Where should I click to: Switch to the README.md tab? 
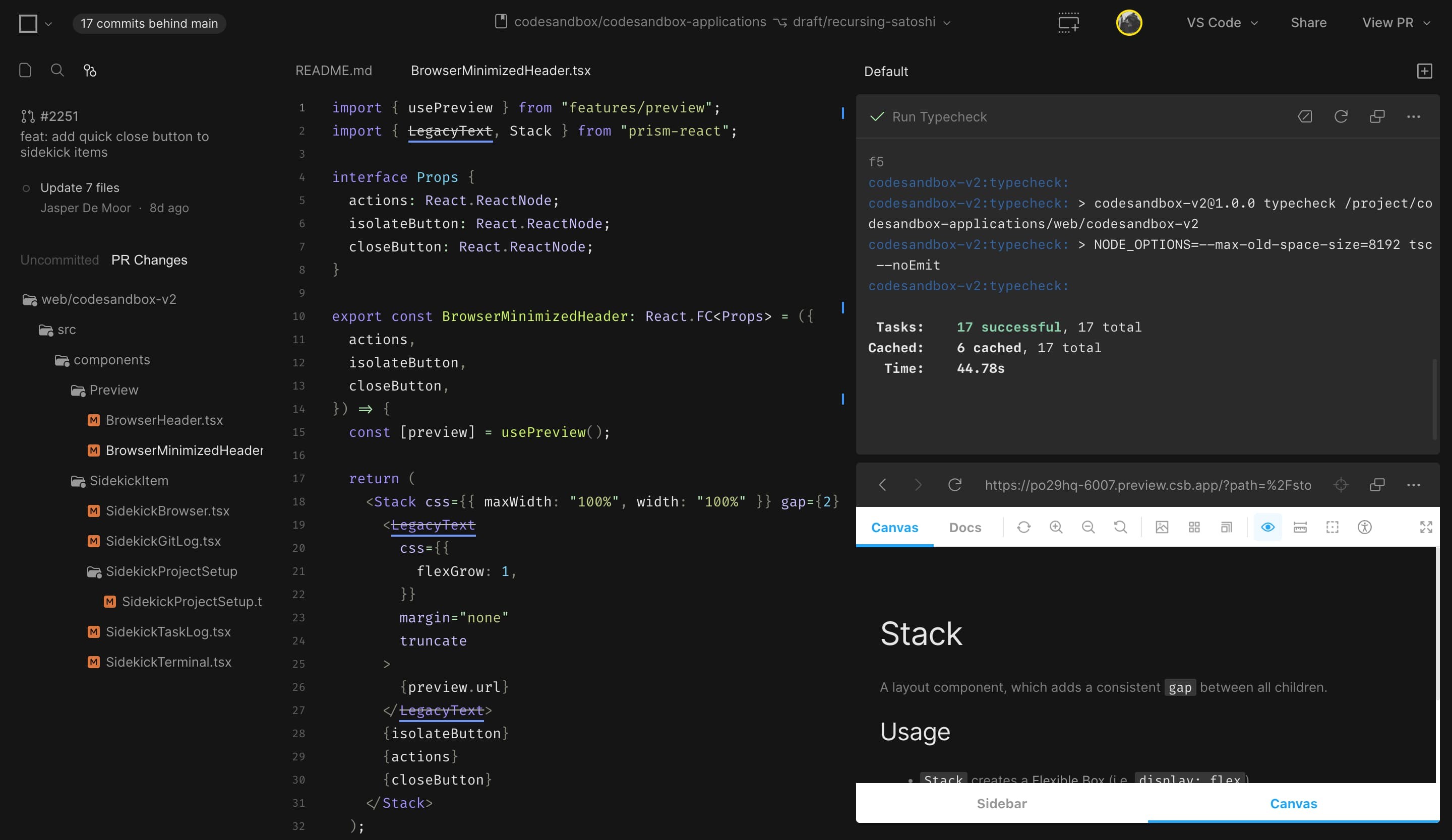[x=334, y=70]
